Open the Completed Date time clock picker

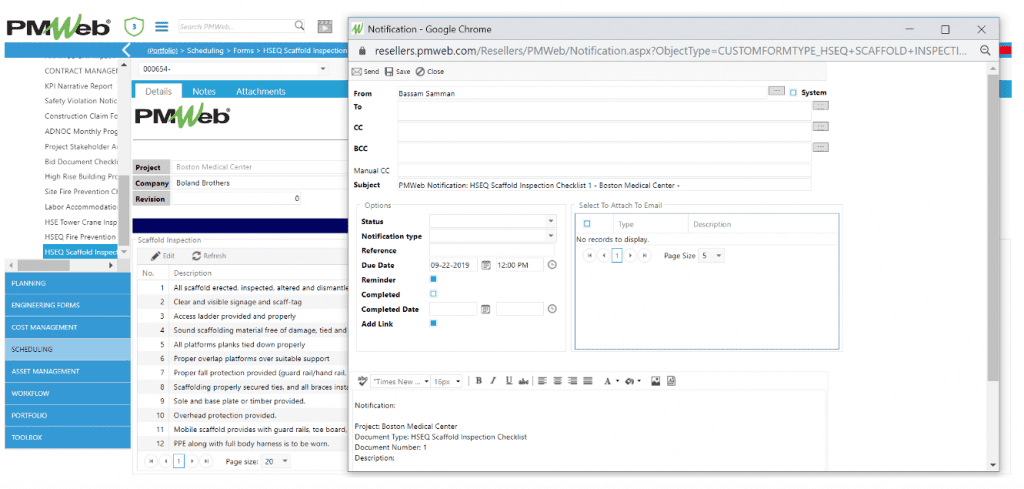tap(552, 309)
